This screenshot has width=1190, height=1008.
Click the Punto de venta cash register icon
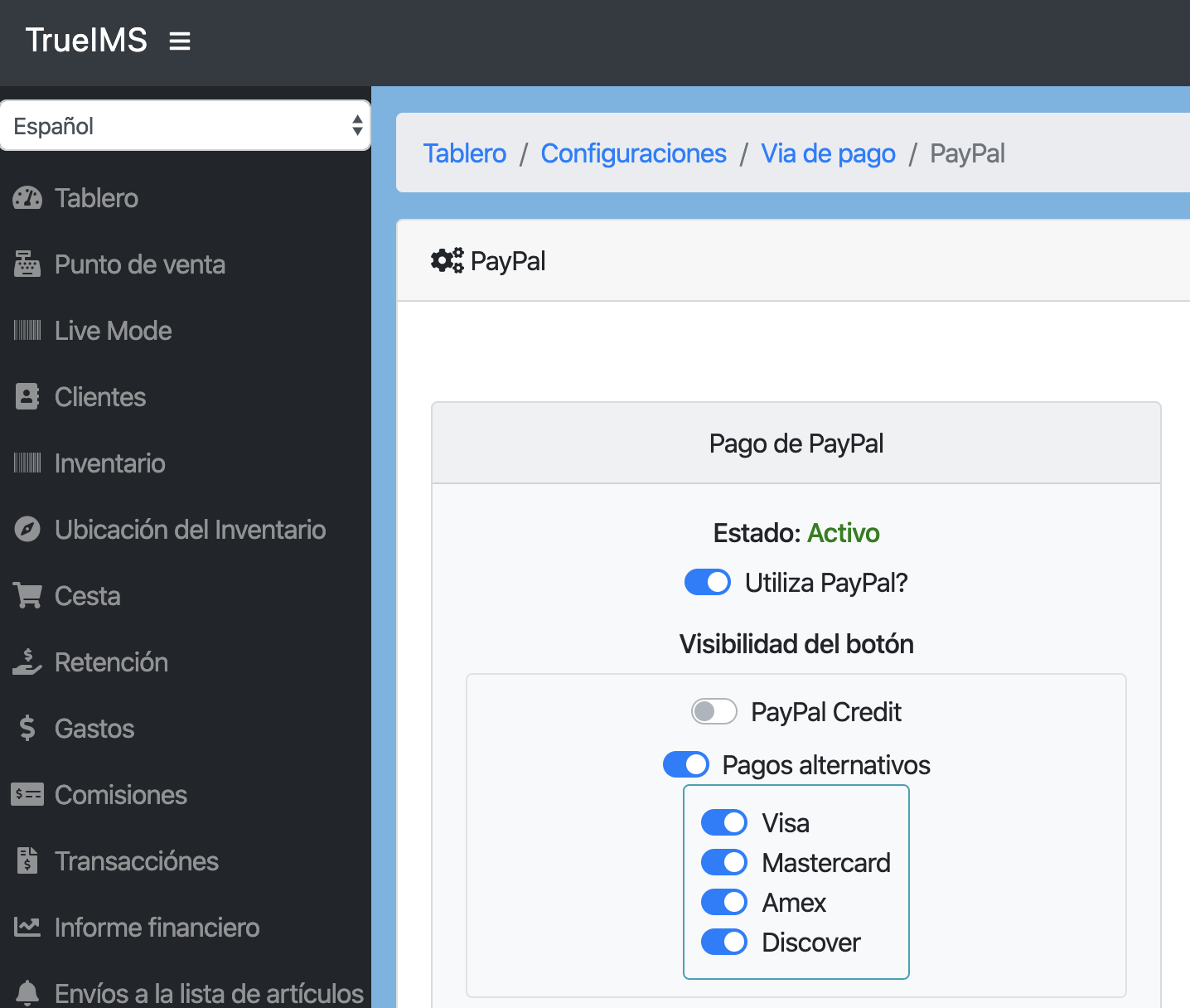click(x=27, y=264)
